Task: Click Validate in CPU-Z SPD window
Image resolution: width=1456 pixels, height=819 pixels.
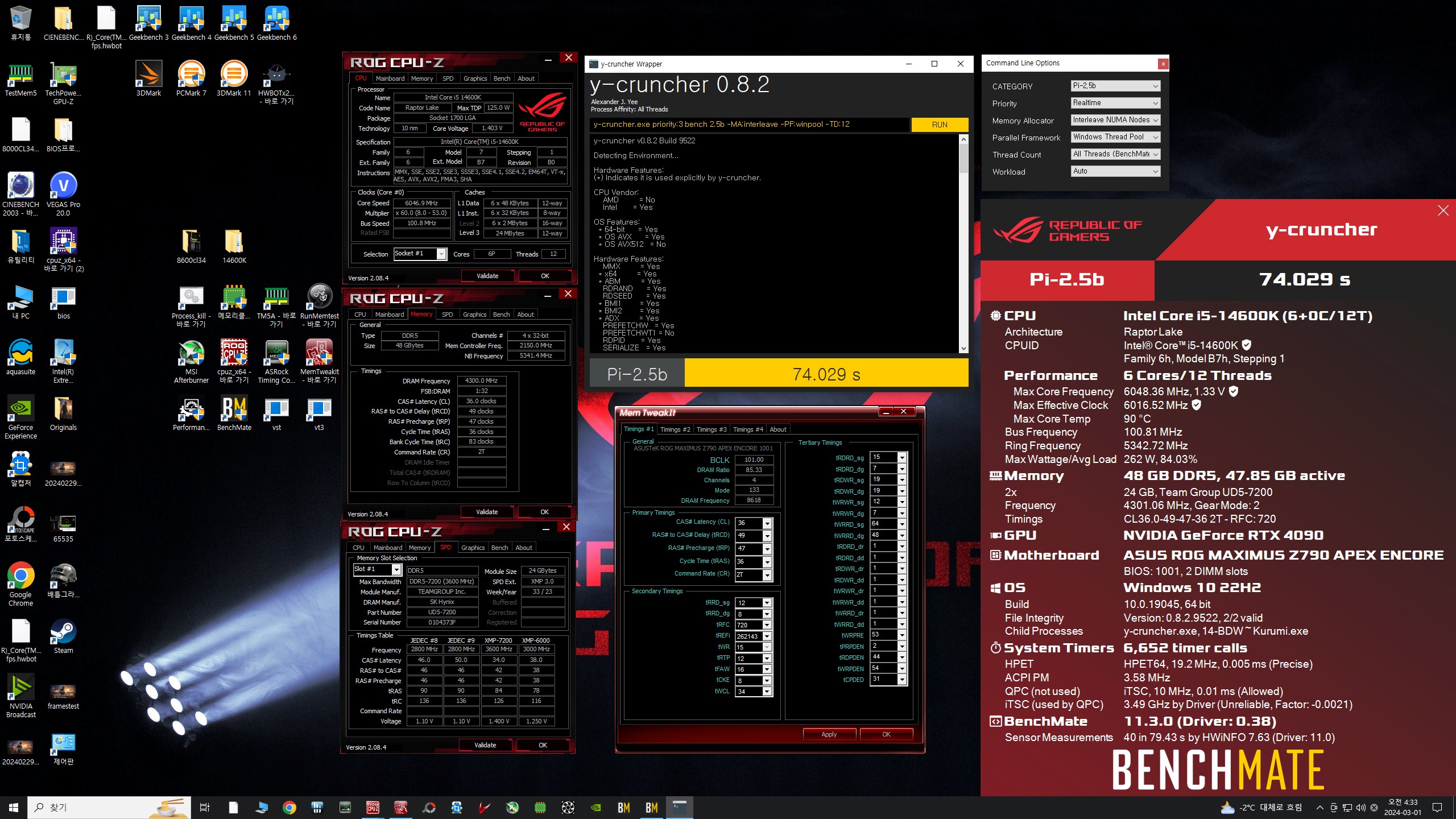Action: (485, 745)
